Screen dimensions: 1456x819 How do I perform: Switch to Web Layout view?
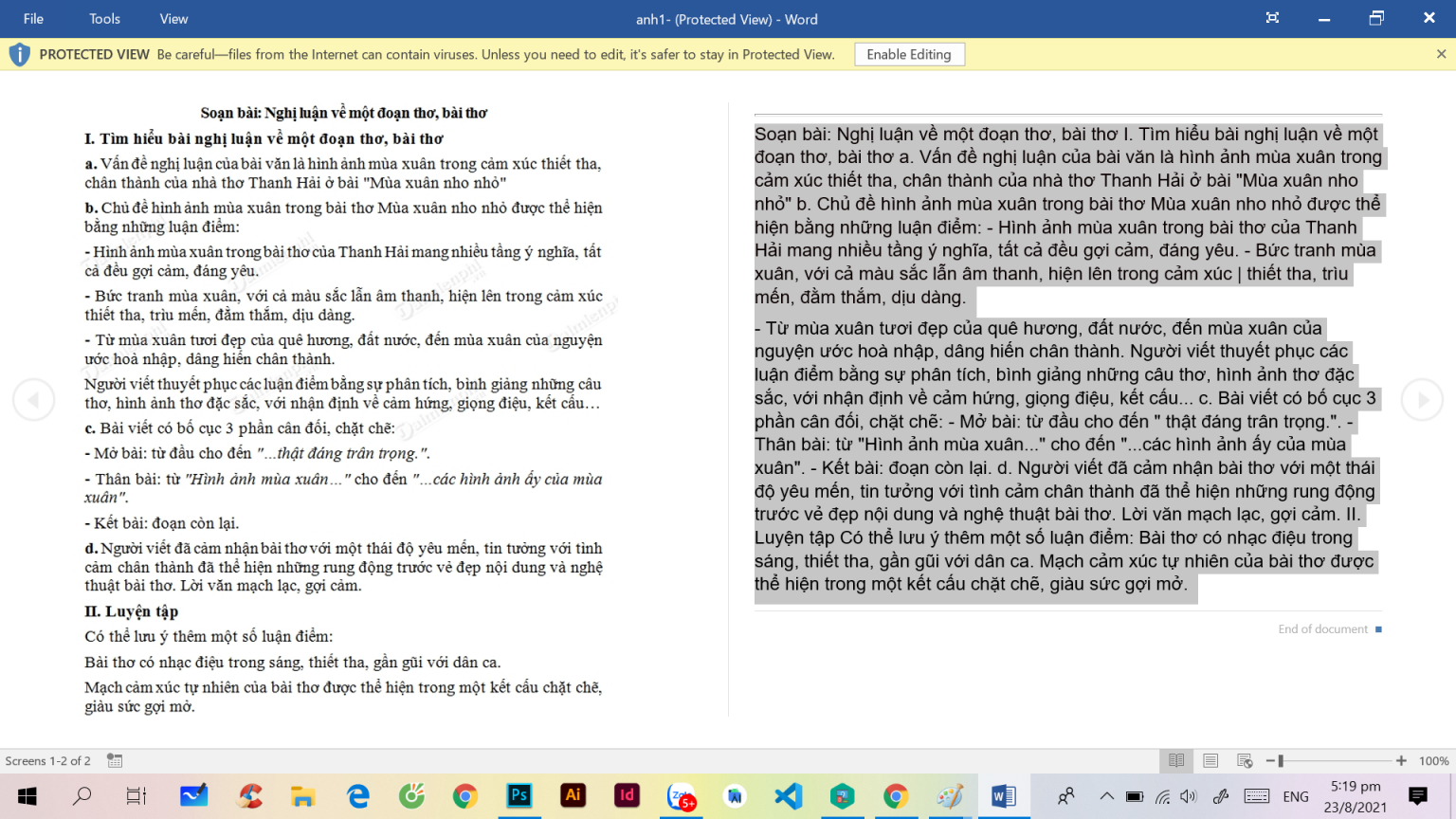(1245, 760)
